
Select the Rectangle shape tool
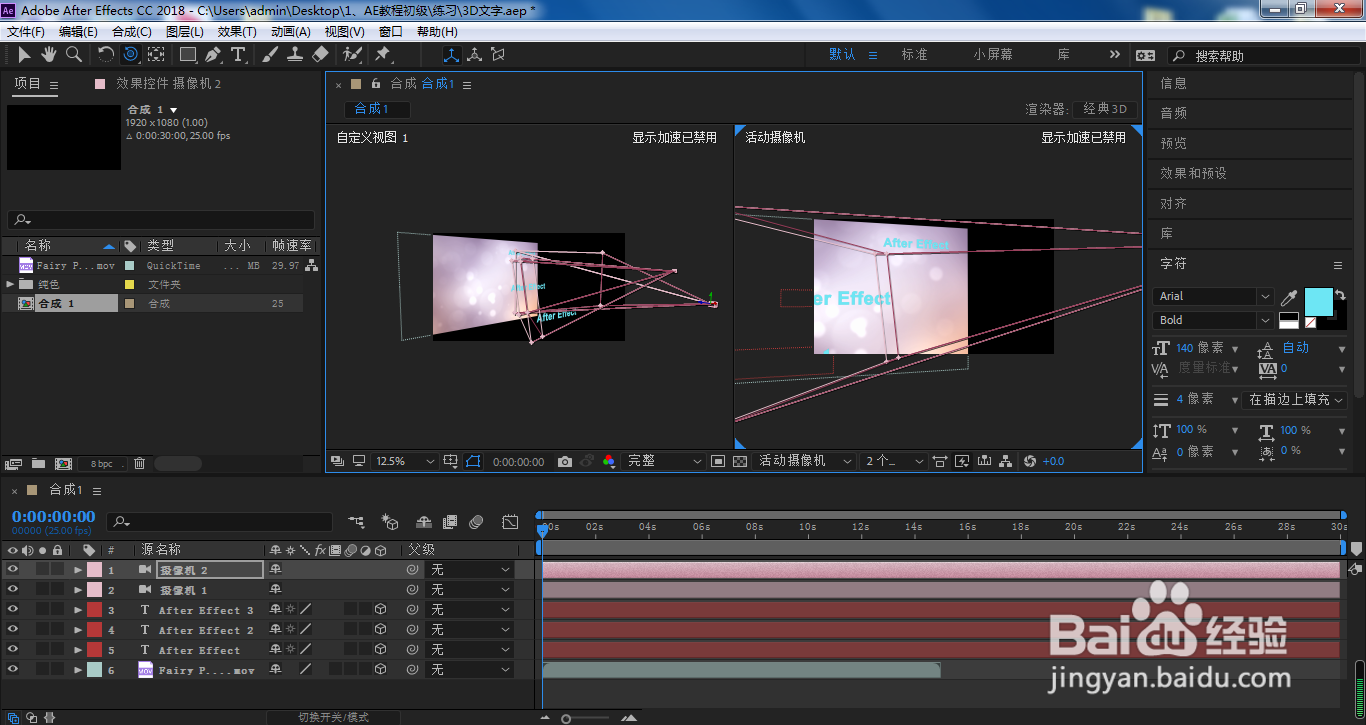coord(188,54)
